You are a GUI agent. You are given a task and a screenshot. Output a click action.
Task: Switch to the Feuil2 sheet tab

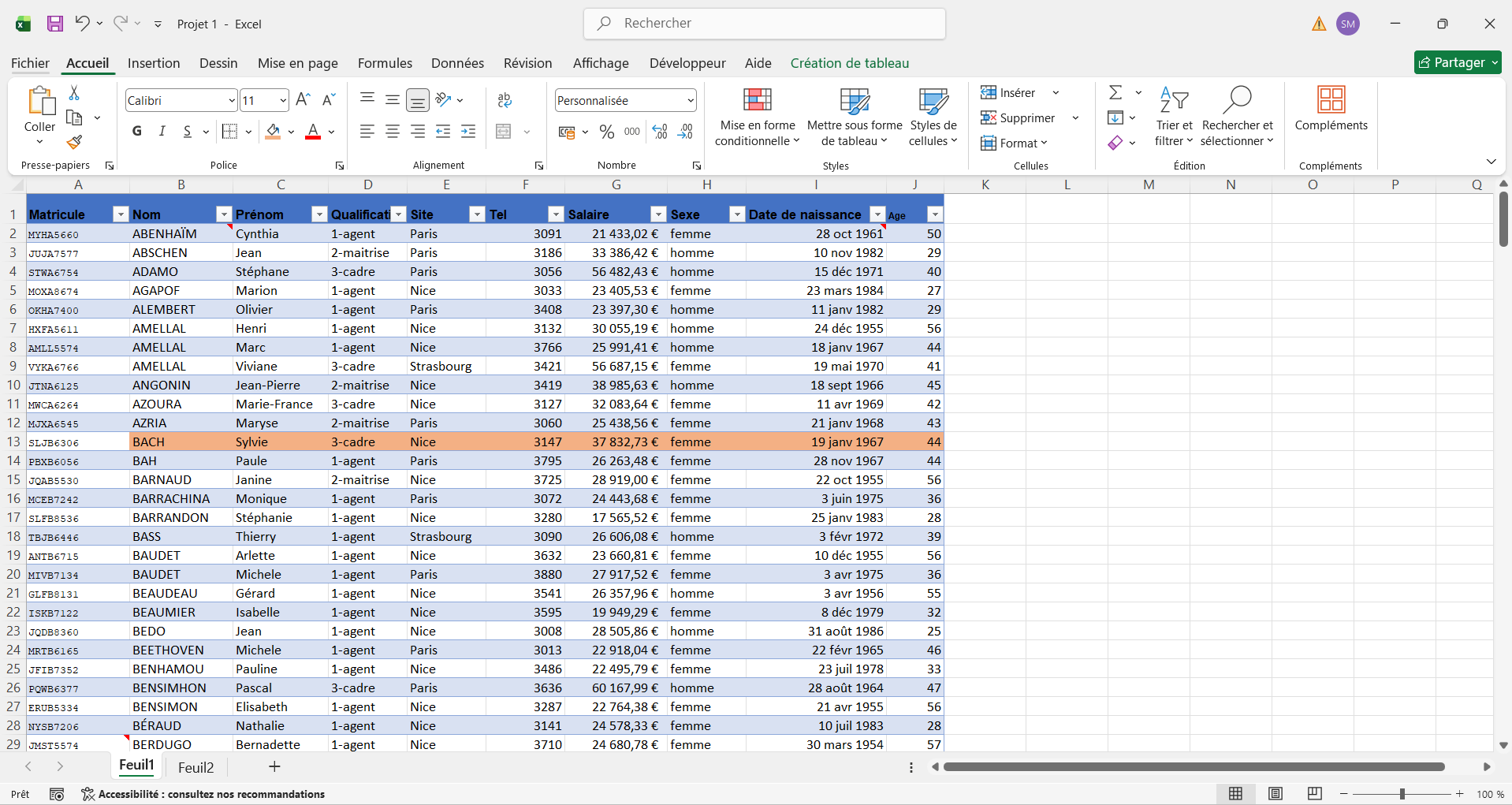196,767
